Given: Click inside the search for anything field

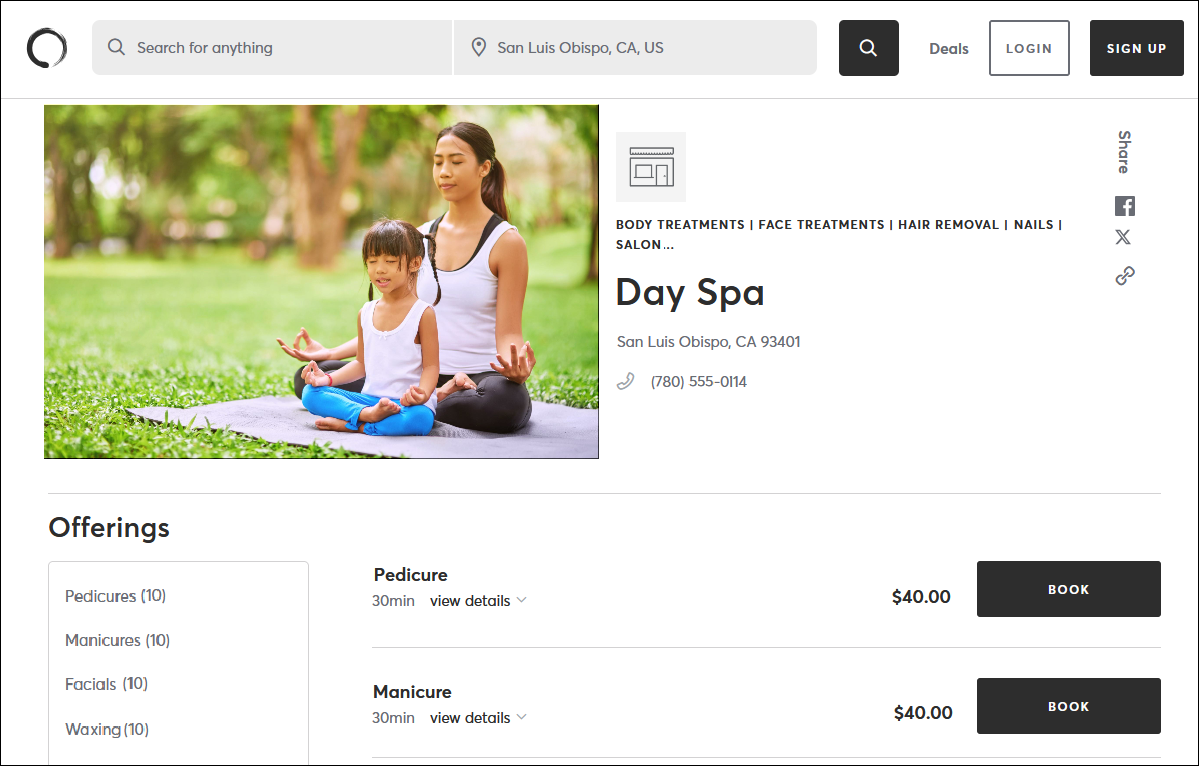Looking at the screenshot, I should pyautogui.click(x=270, y=47).
